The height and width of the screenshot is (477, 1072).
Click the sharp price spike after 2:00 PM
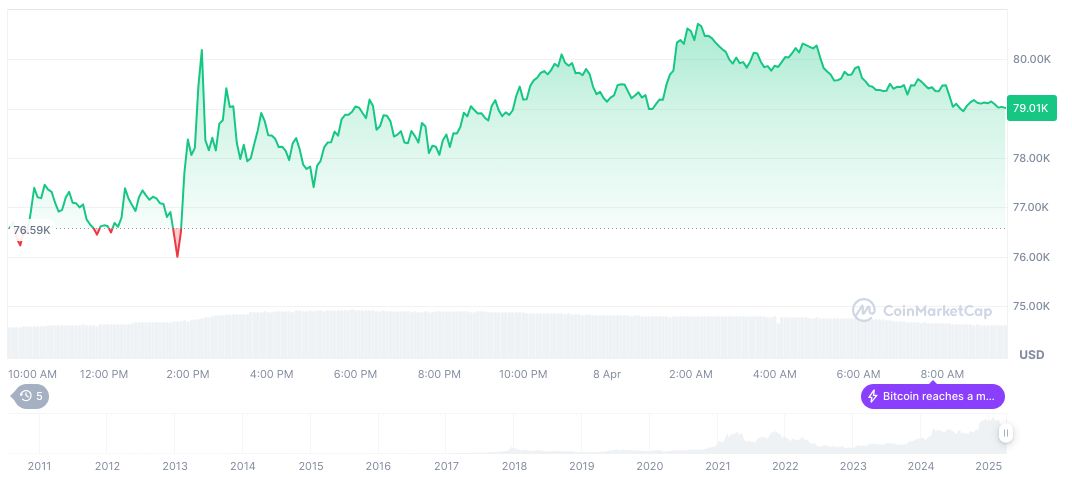click(202, 51)
